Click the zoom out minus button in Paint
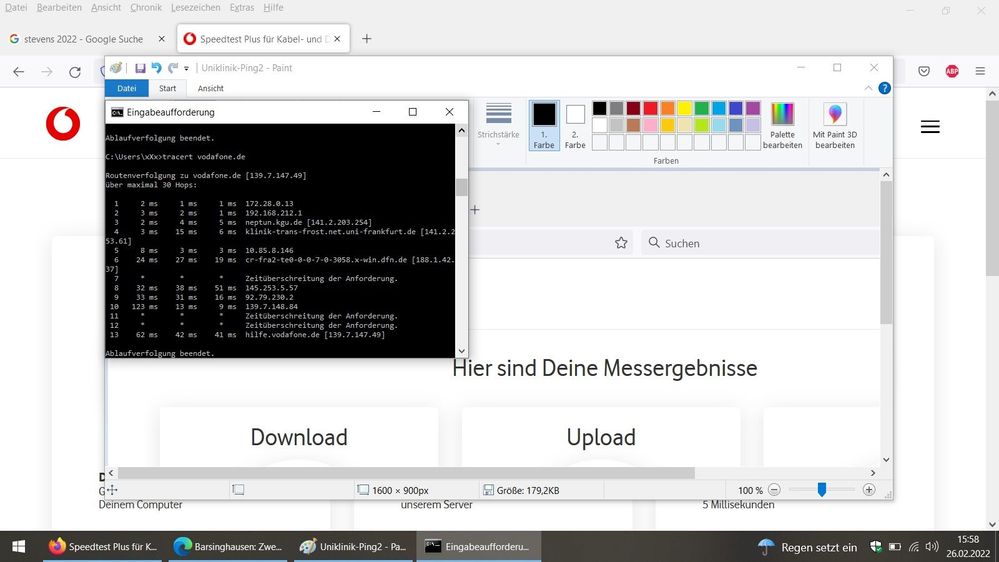 tap(774, 490)
